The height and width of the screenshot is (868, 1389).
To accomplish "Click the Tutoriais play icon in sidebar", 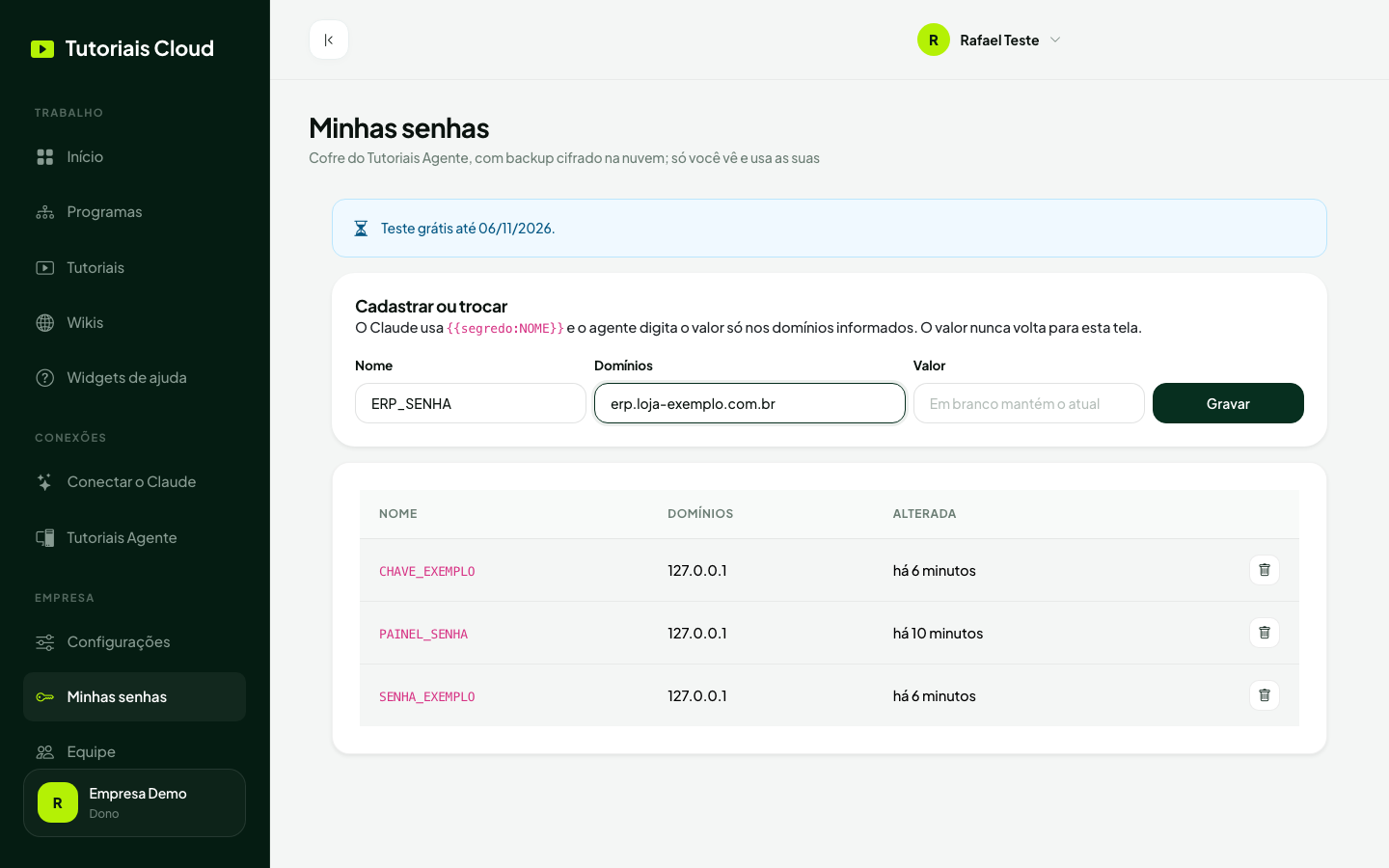I will pos(45,268).
